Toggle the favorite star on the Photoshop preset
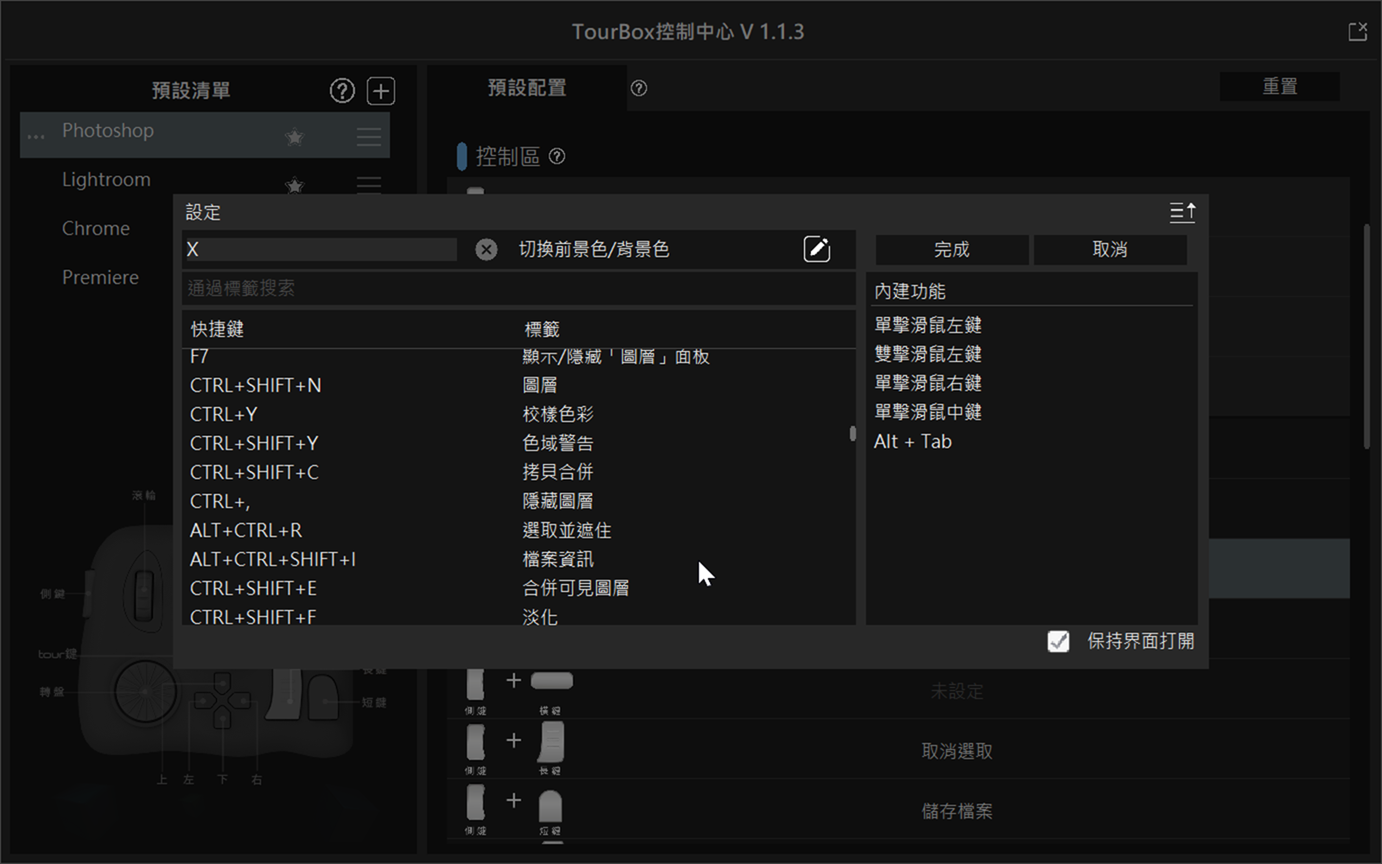The width and height of the screenshot is (1382, 864). coord(294,135)
